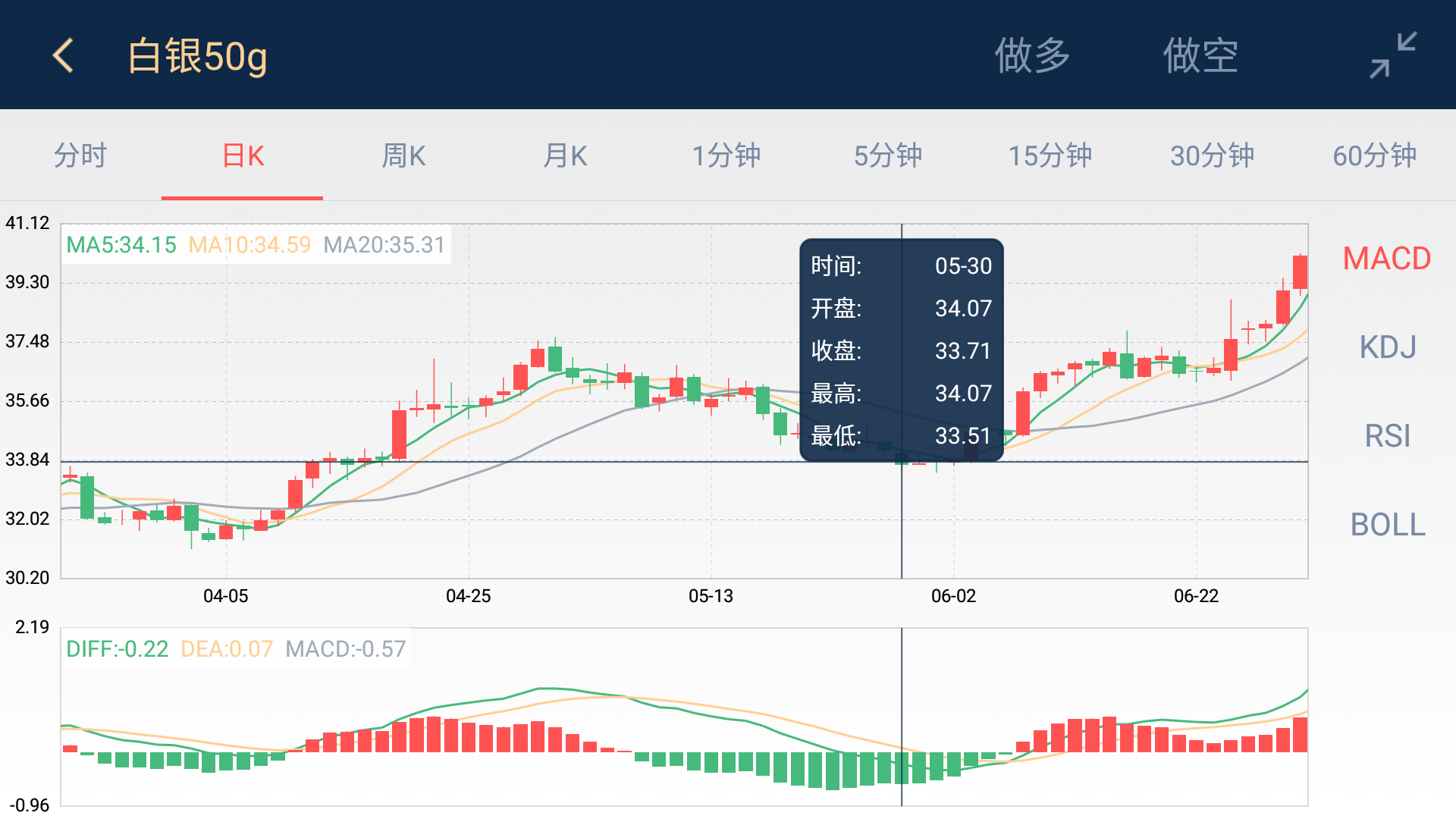The image size is (1456, 819).
Task: Select the 15分钟 interval tab
Action: click(x=1050, y=155)
